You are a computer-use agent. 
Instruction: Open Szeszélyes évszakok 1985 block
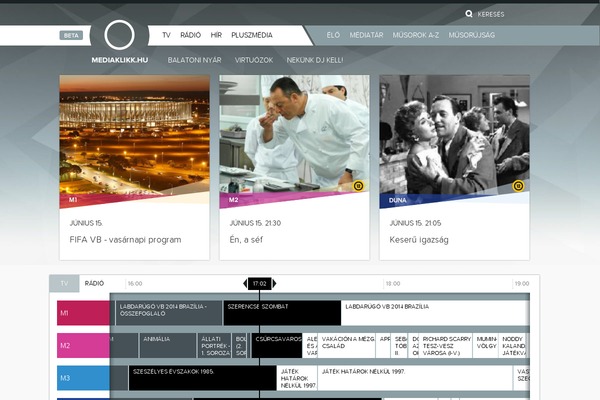(203, 378)
